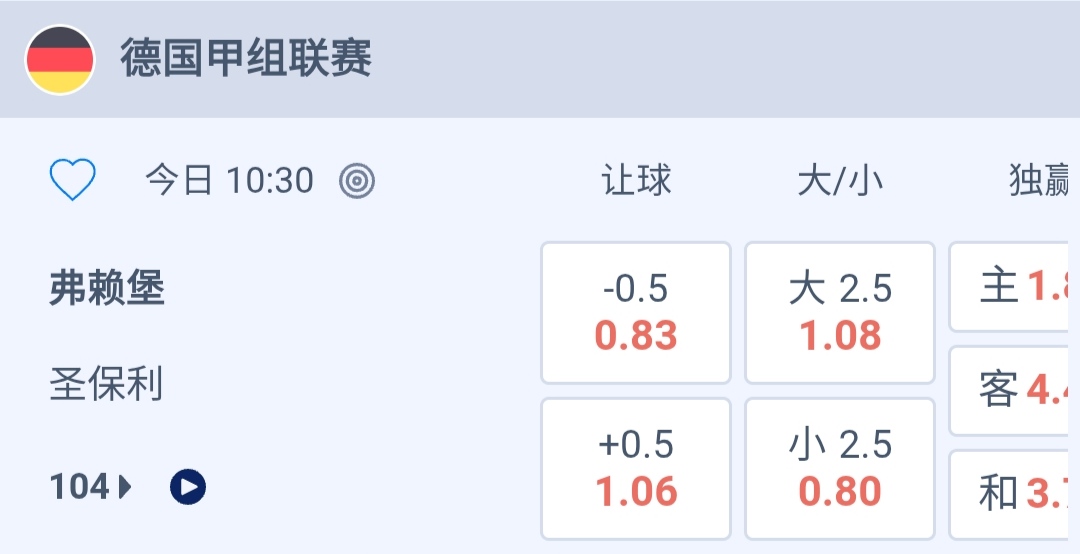Expand the 104 more markets arrow
1080x554 pixels.
pyautogui.click(x=126, y=487)
